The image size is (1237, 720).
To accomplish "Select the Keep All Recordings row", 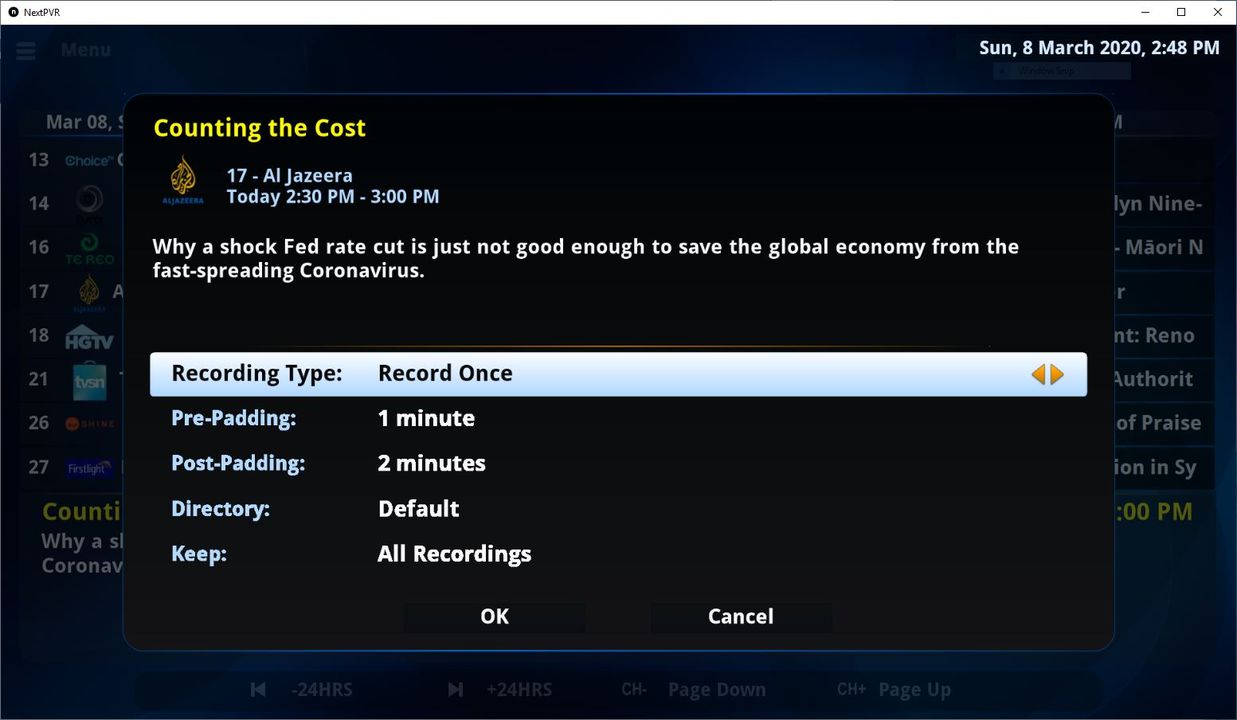I will point(617,554).
